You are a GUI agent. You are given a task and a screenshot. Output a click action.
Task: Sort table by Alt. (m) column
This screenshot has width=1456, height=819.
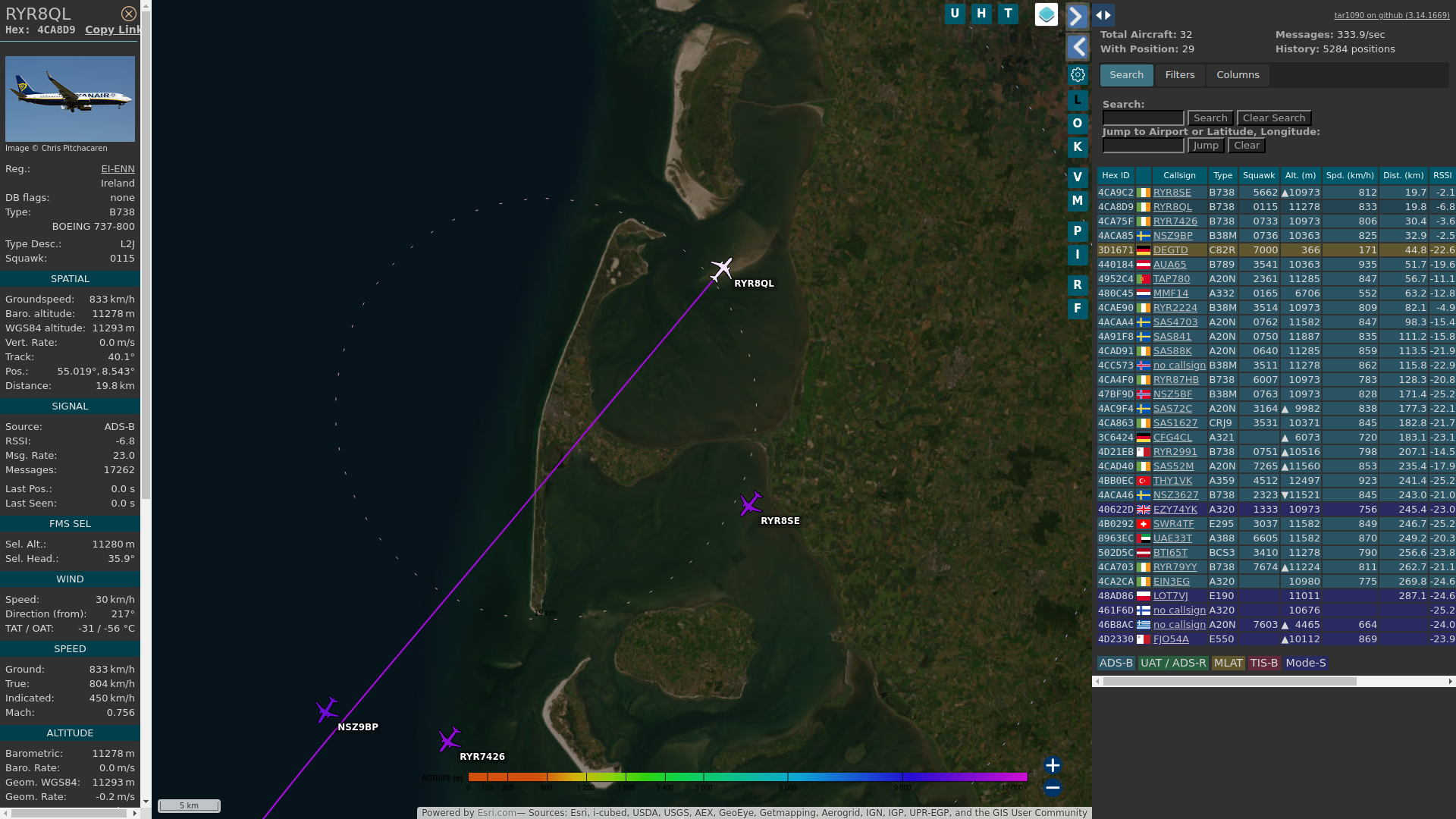[1301, 175]
